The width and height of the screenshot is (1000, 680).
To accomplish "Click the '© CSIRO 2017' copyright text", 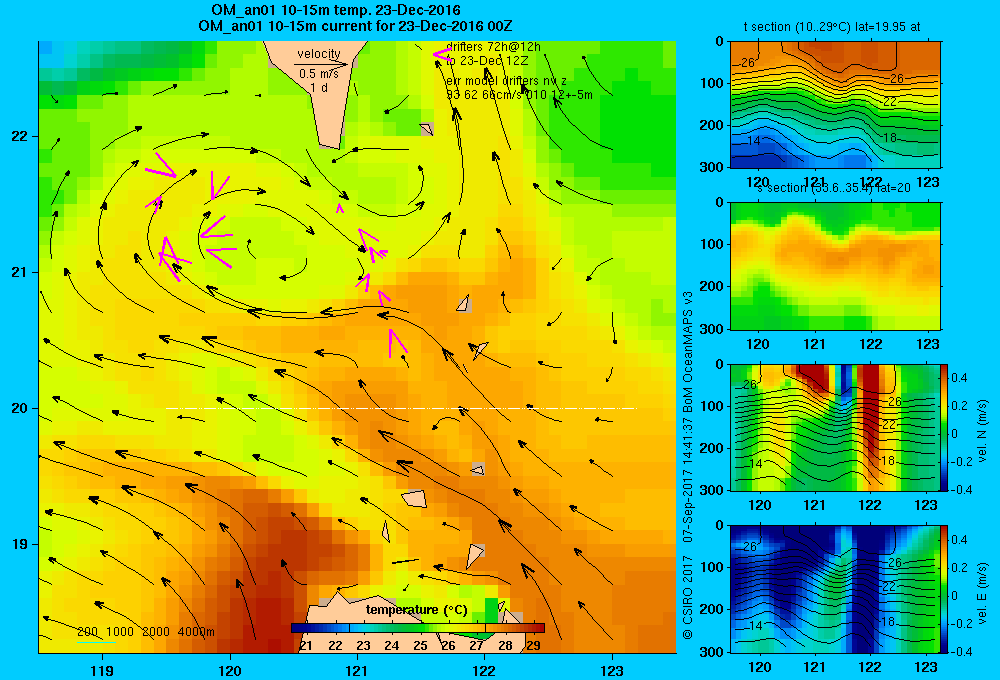I will point(688,598).
